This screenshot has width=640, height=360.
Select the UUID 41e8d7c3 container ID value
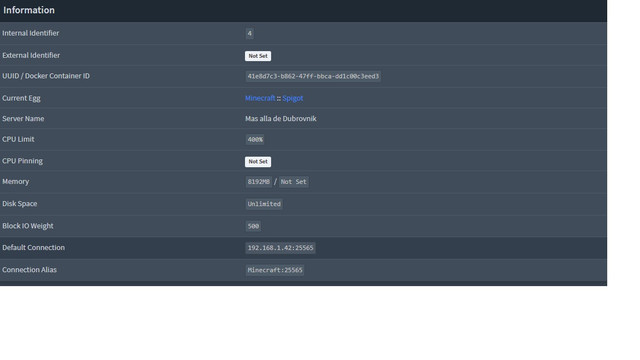point(313,76)
